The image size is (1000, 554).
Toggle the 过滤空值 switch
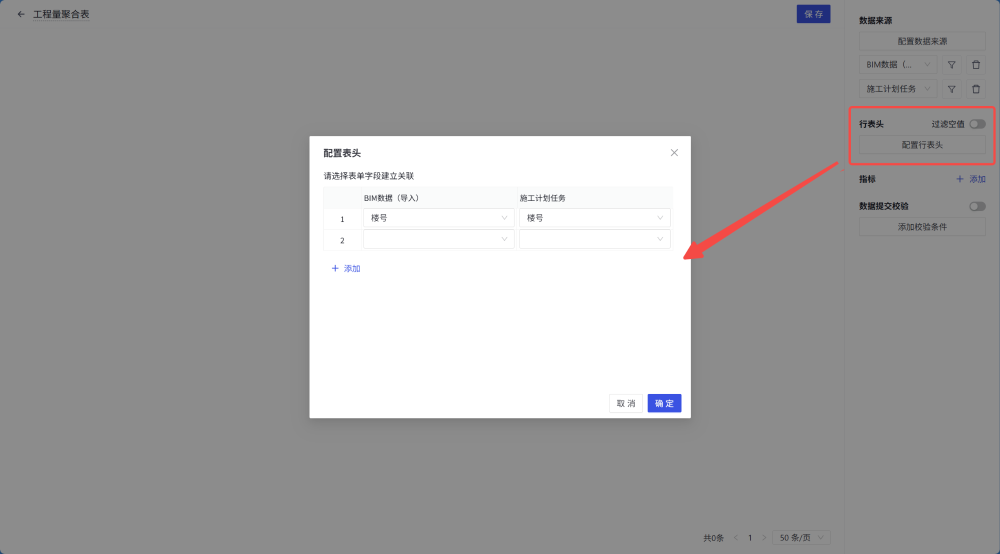pyautogui.click(x=976, y=124)
